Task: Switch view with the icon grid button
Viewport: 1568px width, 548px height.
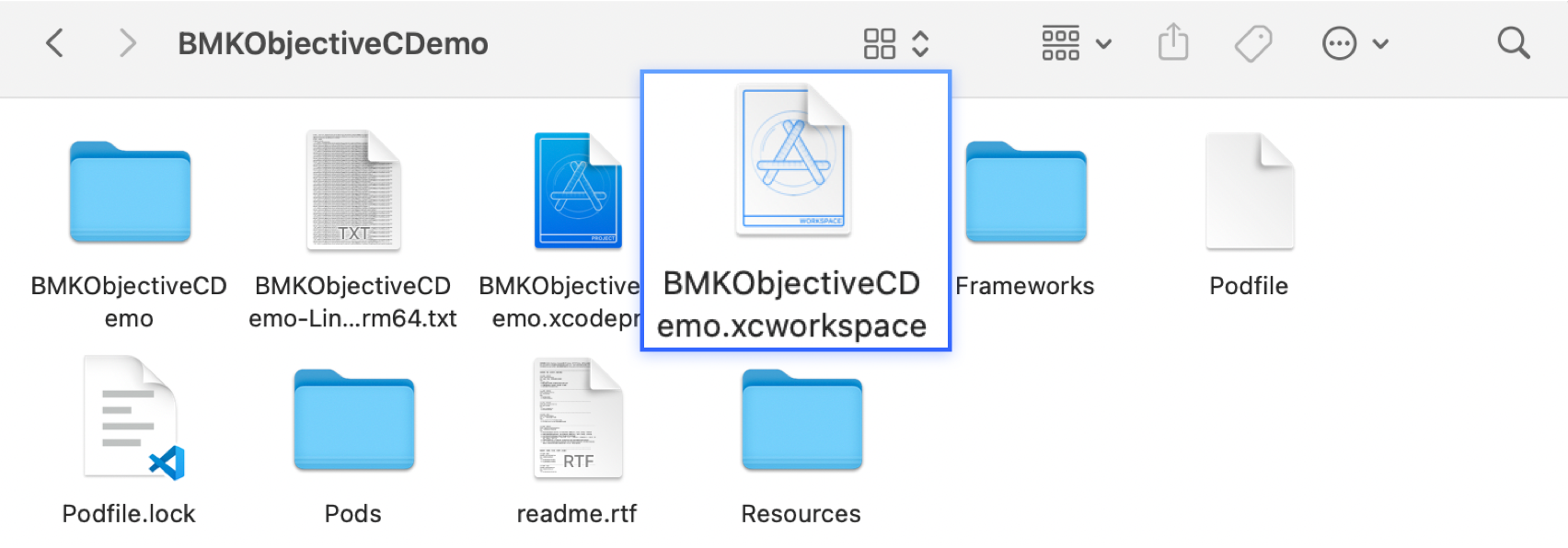Action: click(x=879, y=43)
